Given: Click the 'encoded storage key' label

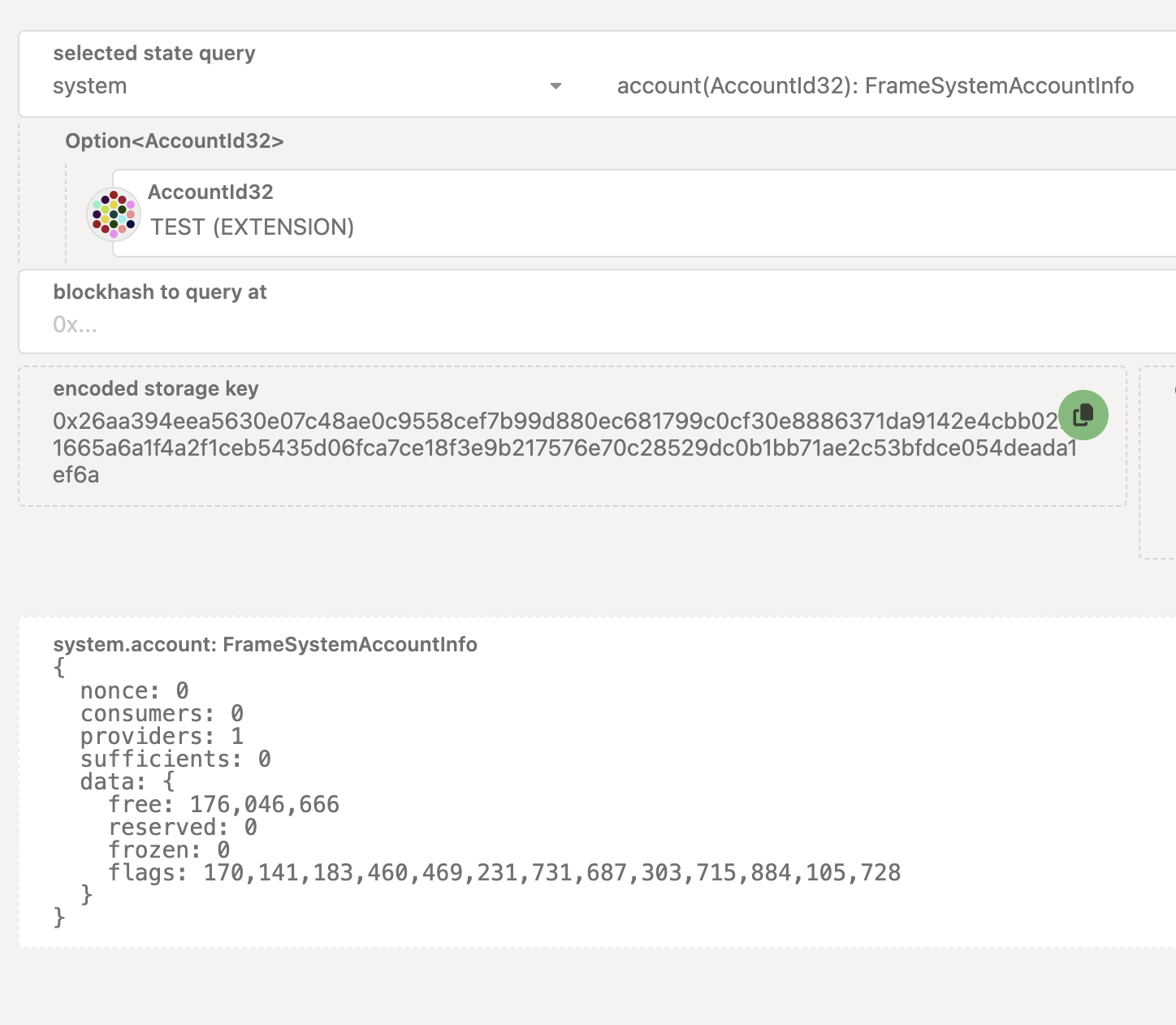Looking at the screenshot, I should (156, 389).
